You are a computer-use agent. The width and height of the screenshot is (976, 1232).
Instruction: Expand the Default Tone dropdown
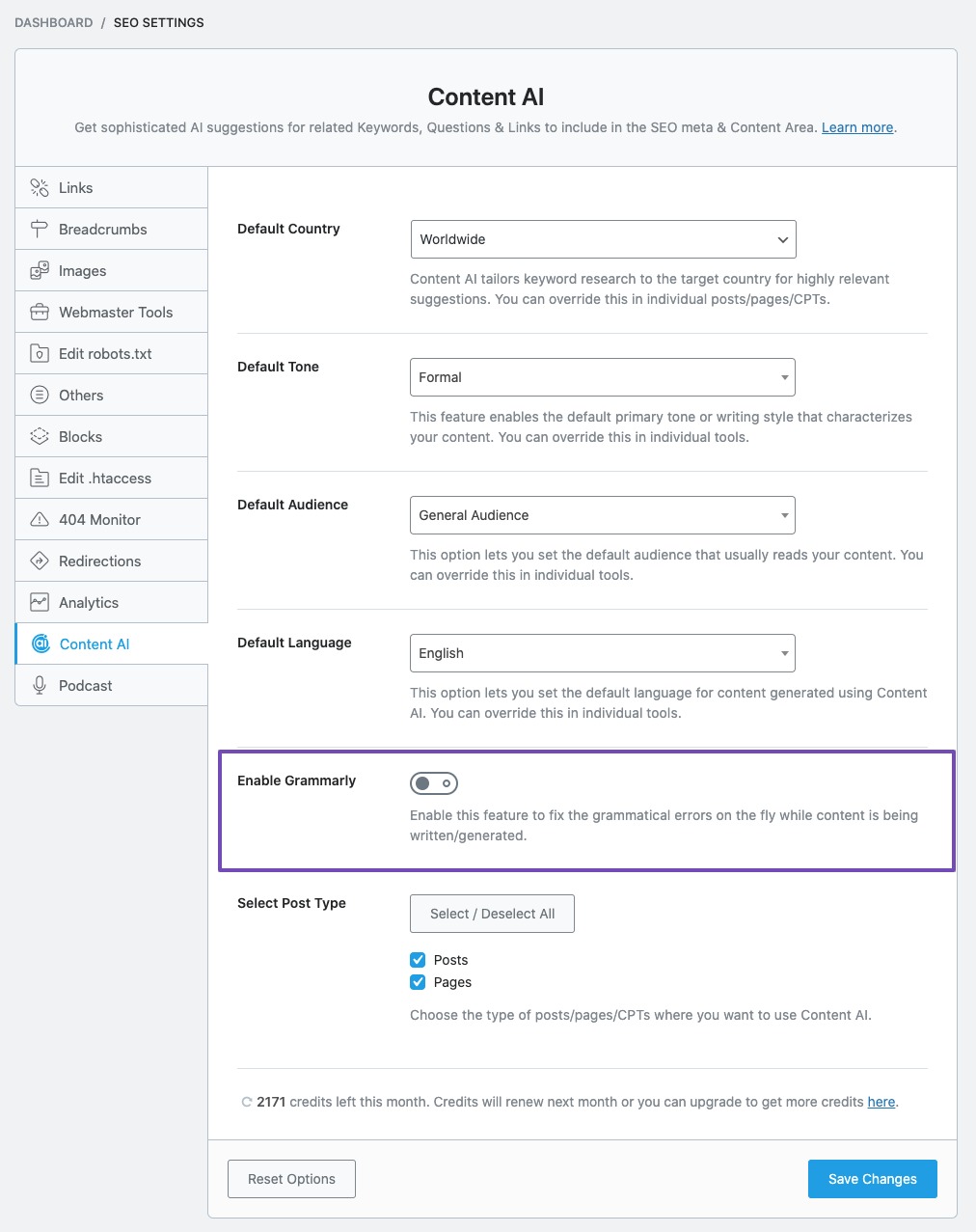[x=603, y=377]
